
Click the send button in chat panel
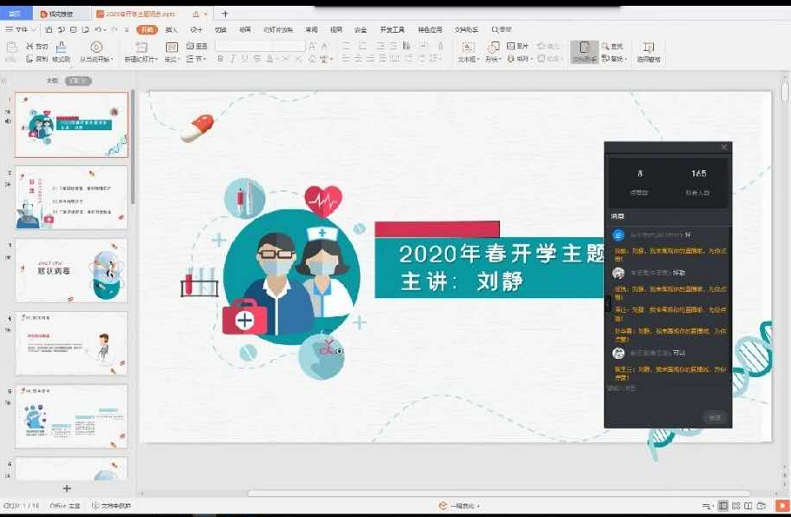coord(714,417)
